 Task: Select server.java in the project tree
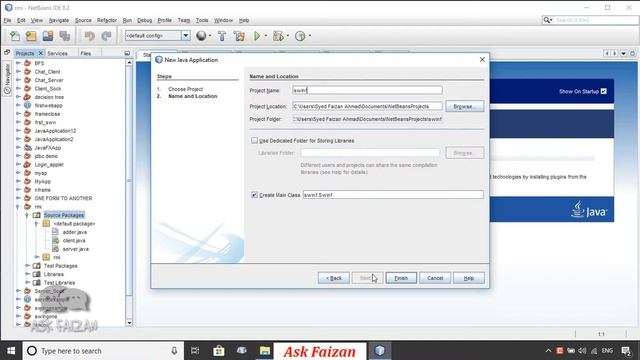tap(76, 249)
